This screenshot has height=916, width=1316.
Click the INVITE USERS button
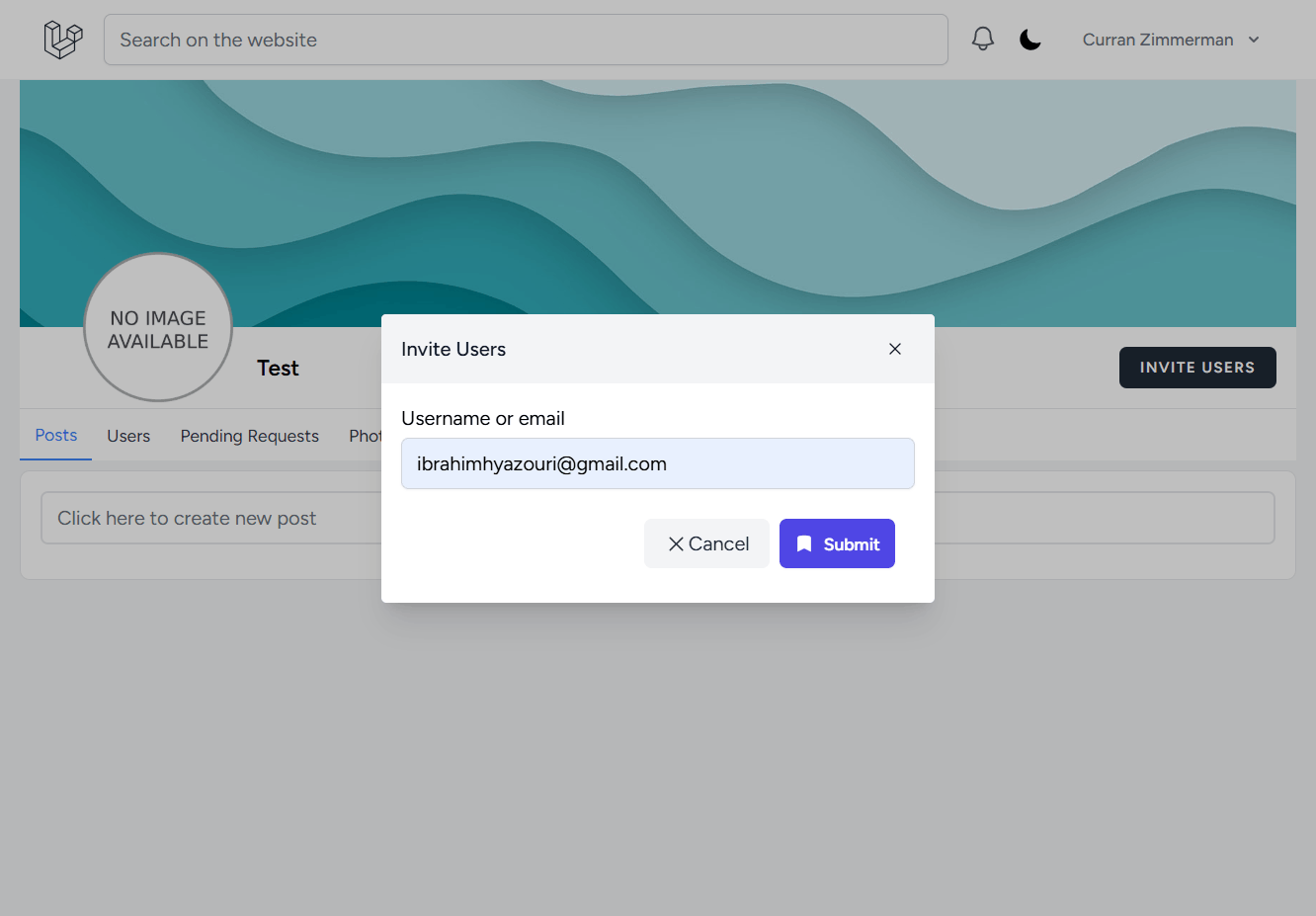[x=1197, y=368]
